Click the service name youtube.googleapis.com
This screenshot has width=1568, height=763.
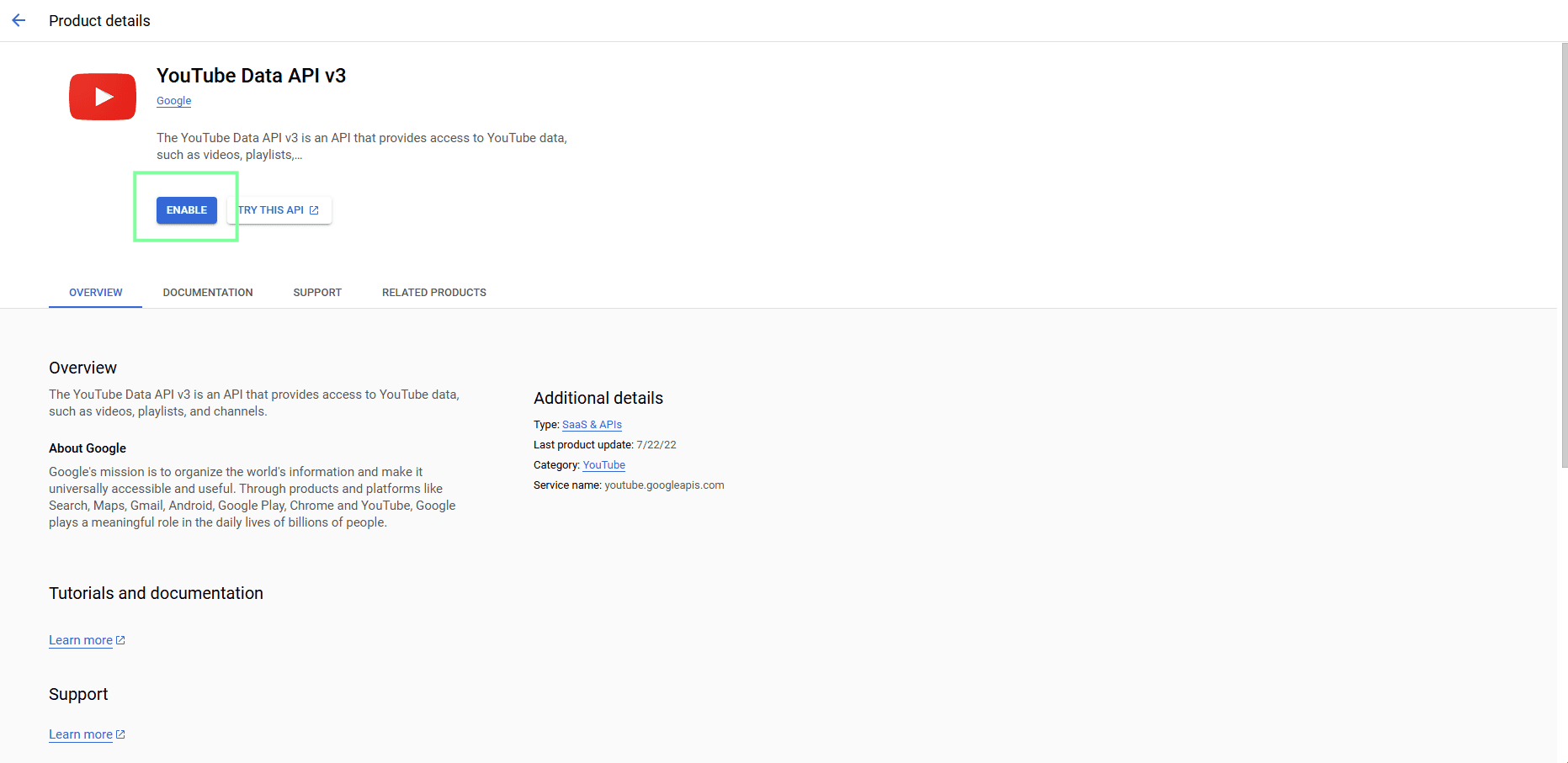(x=664, y=485)
